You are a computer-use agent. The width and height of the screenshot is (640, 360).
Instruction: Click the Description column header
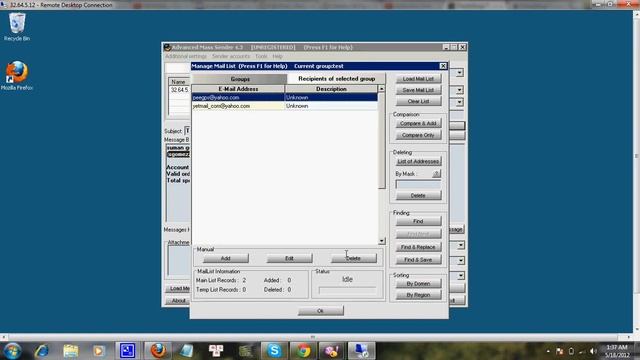331,89
